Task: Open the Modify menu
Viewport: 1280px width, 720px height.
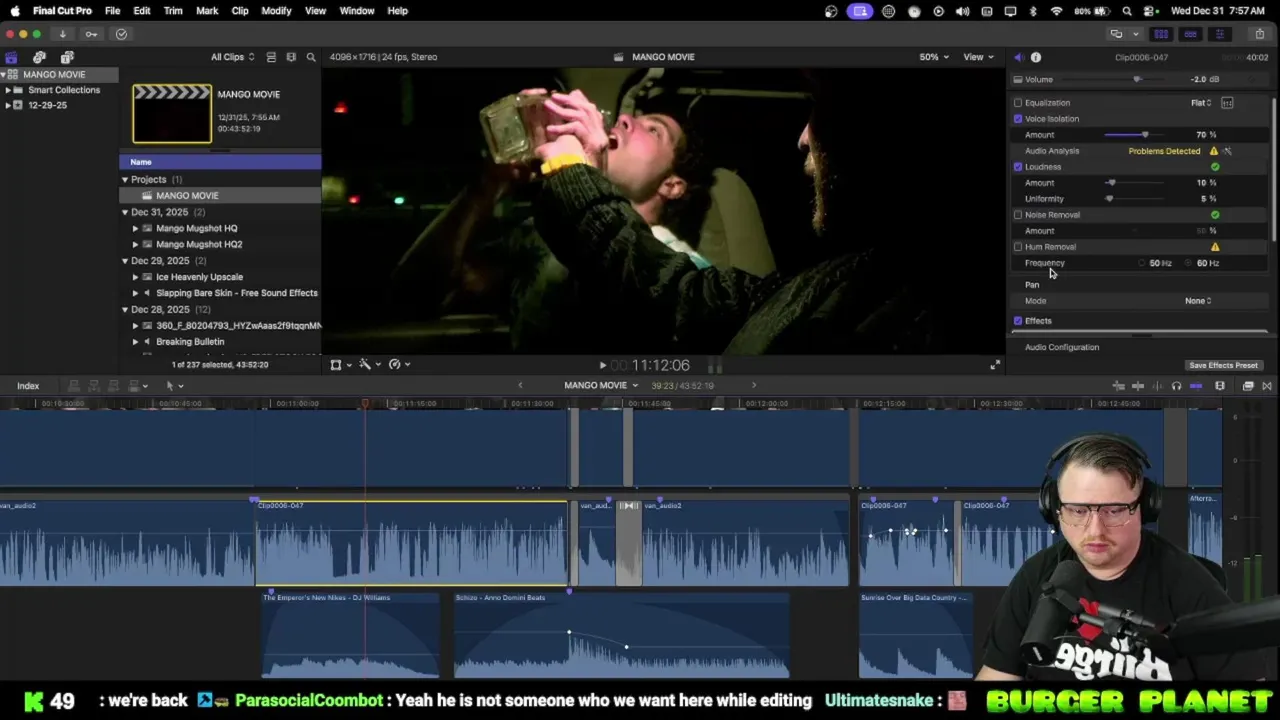Action: pos(276,11)
